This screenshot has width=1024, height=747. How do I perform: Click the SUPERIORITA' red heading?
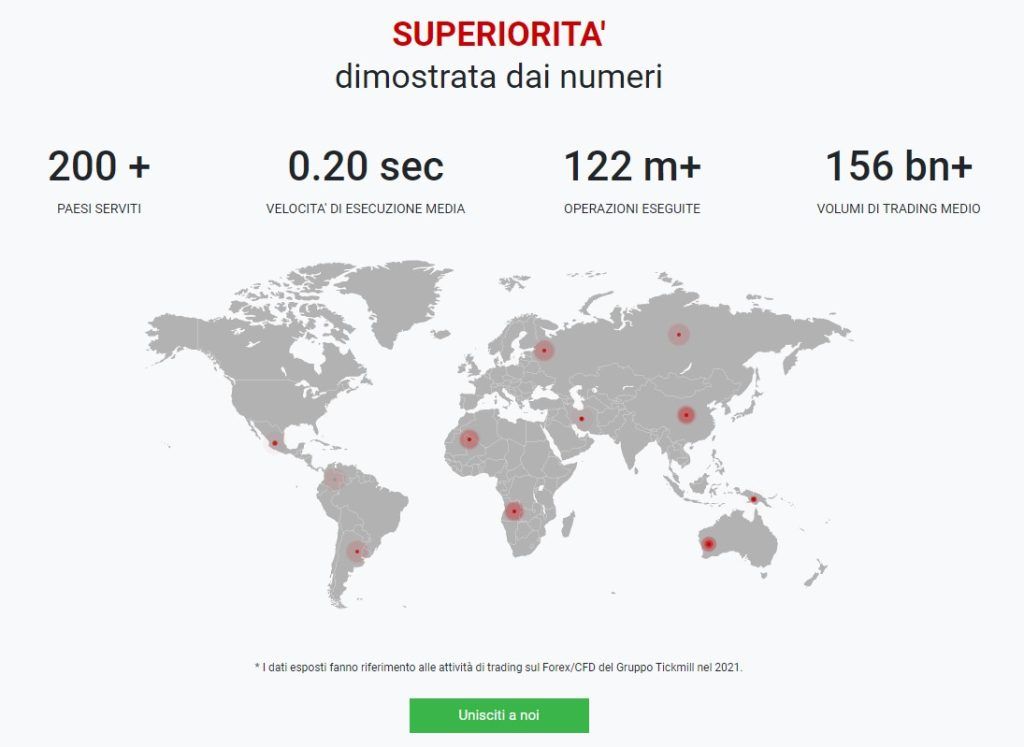[x=499, y=34]
